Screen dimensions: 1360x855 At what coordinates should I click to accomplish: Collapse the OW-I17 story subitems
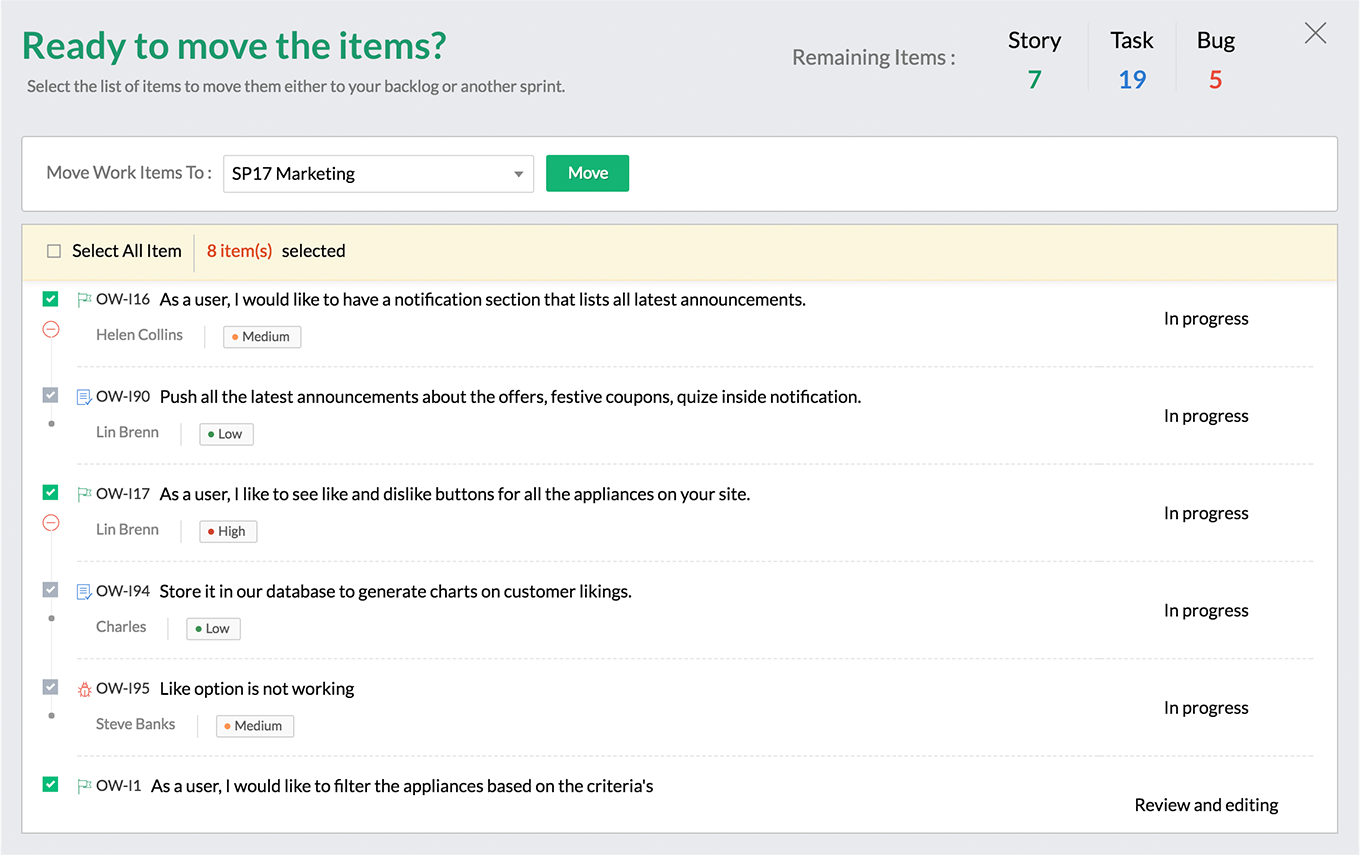[51, 523]
